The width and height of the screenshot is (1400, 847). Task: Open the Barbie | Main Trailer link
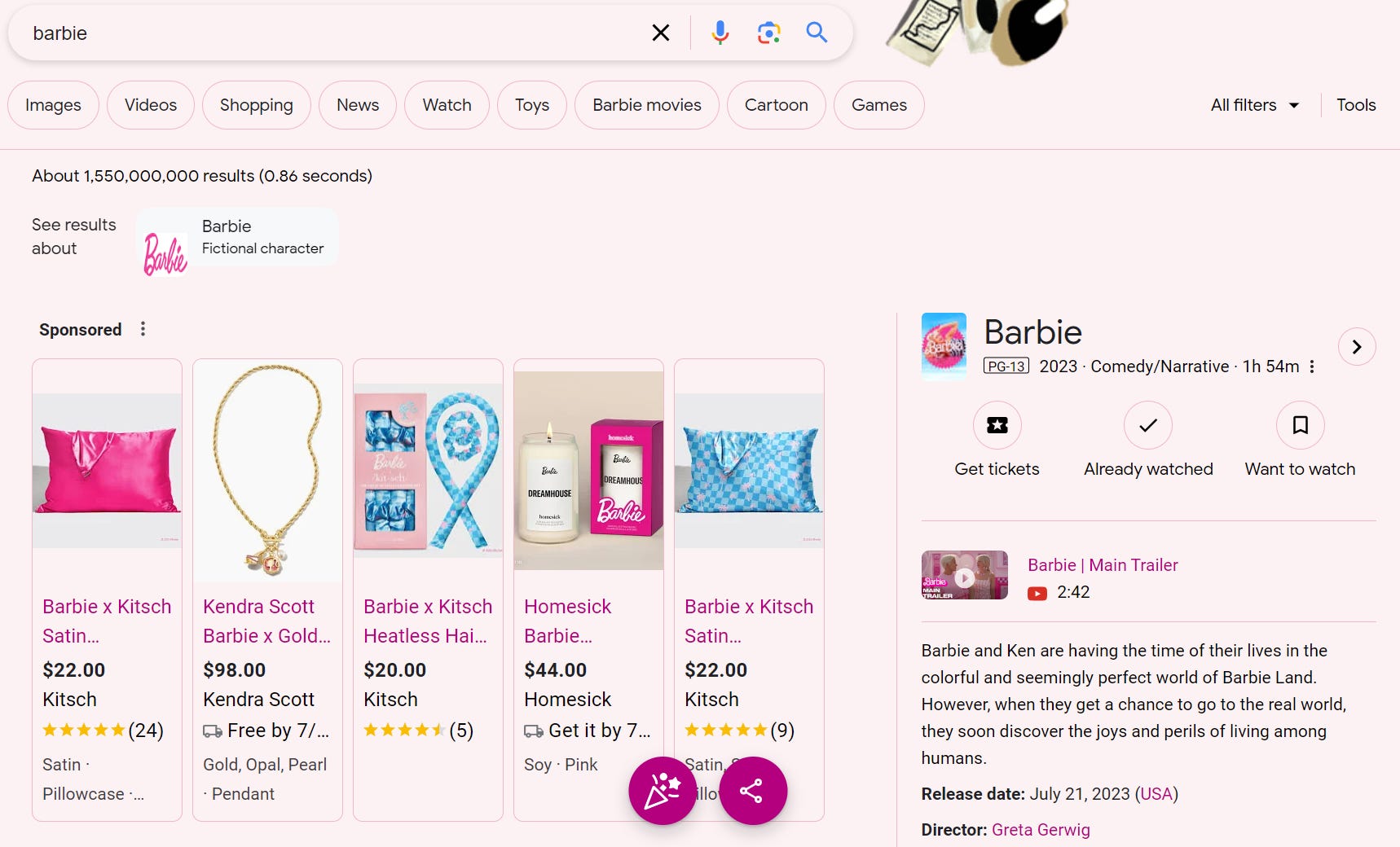point(1103,565)
